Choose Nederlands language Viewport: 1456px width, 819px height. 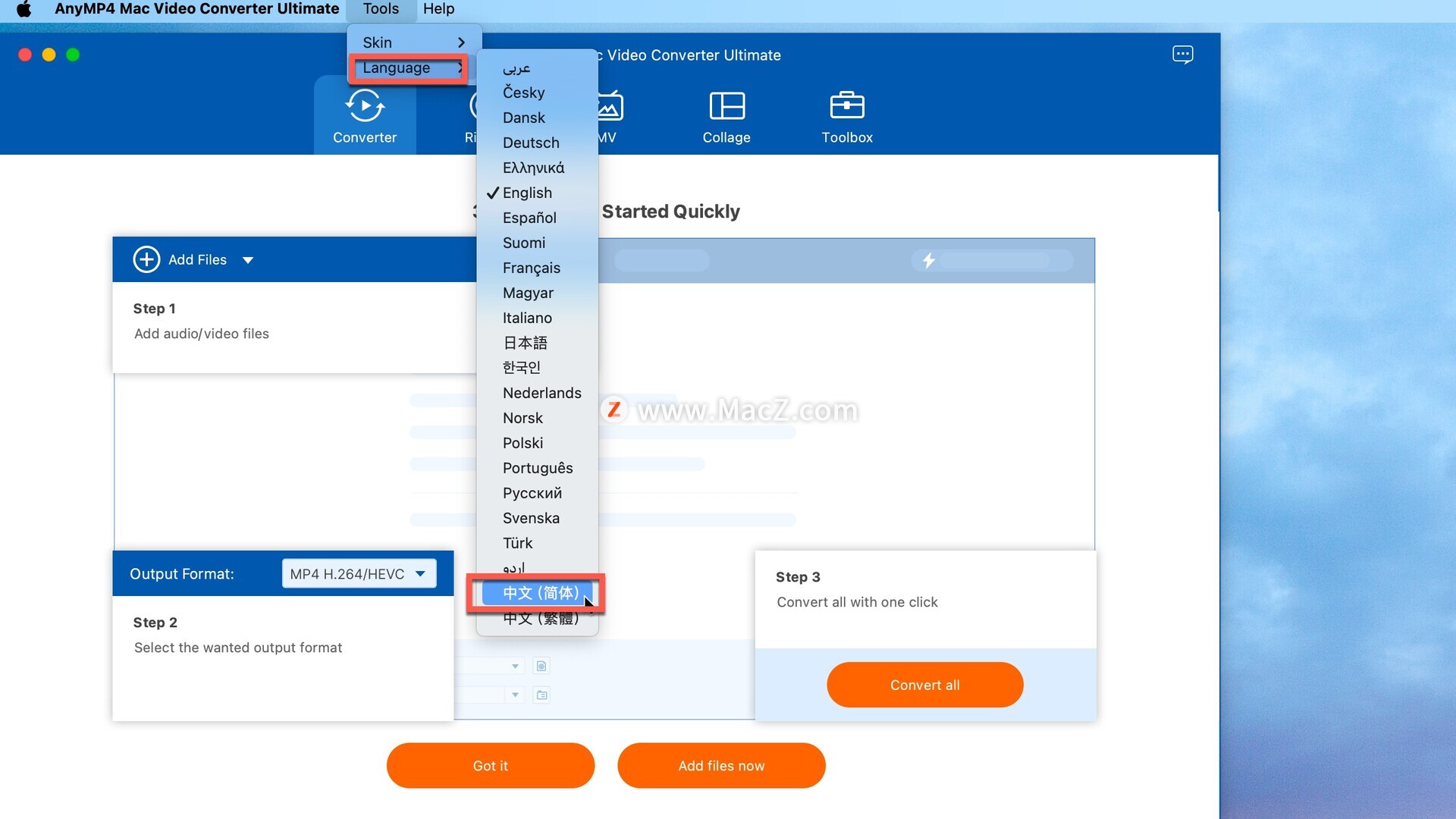coord(537,393)
